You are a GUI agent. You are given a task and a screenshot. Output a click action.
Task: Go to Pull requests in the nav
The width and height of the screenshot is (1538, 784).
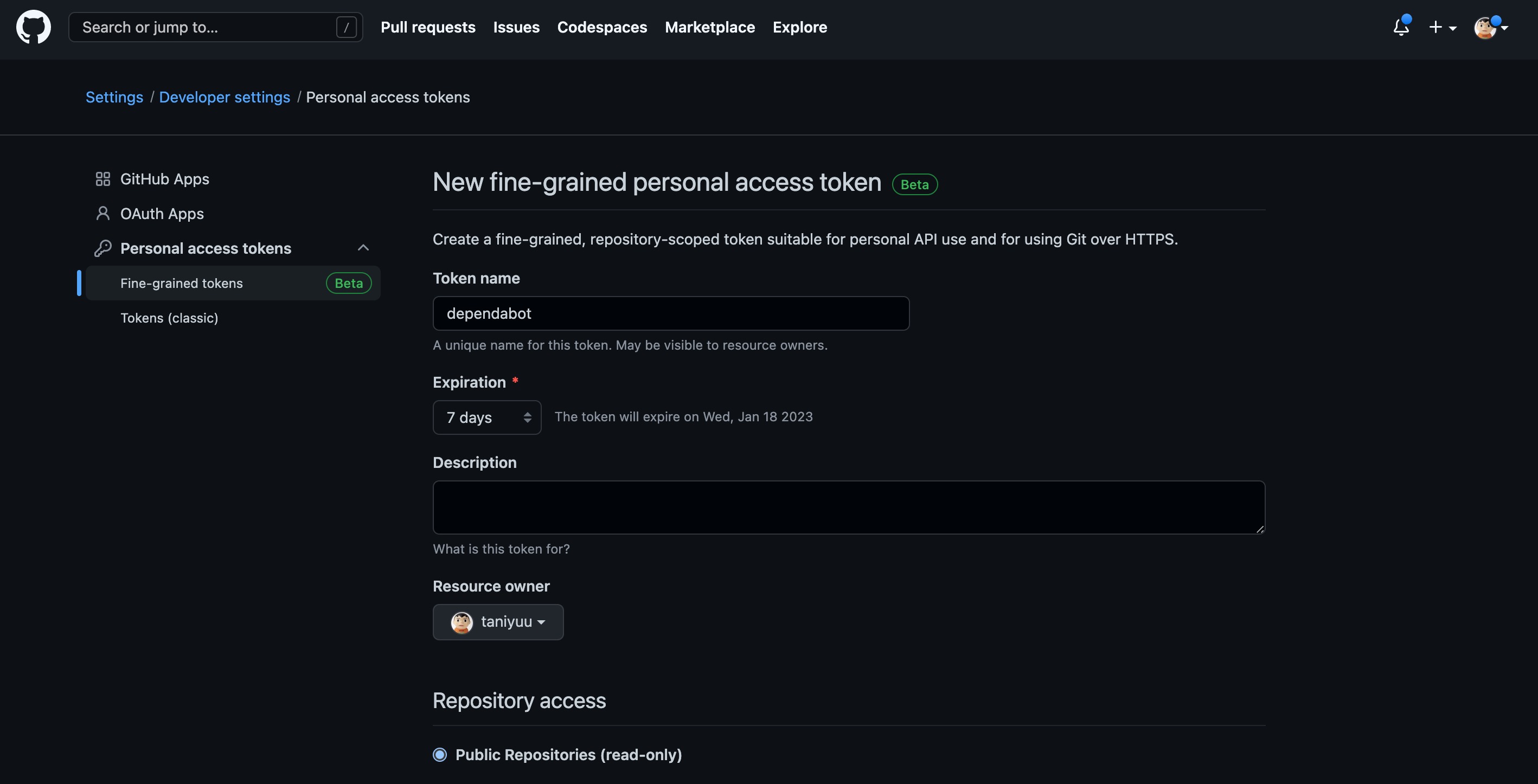[x=428, y=27]
